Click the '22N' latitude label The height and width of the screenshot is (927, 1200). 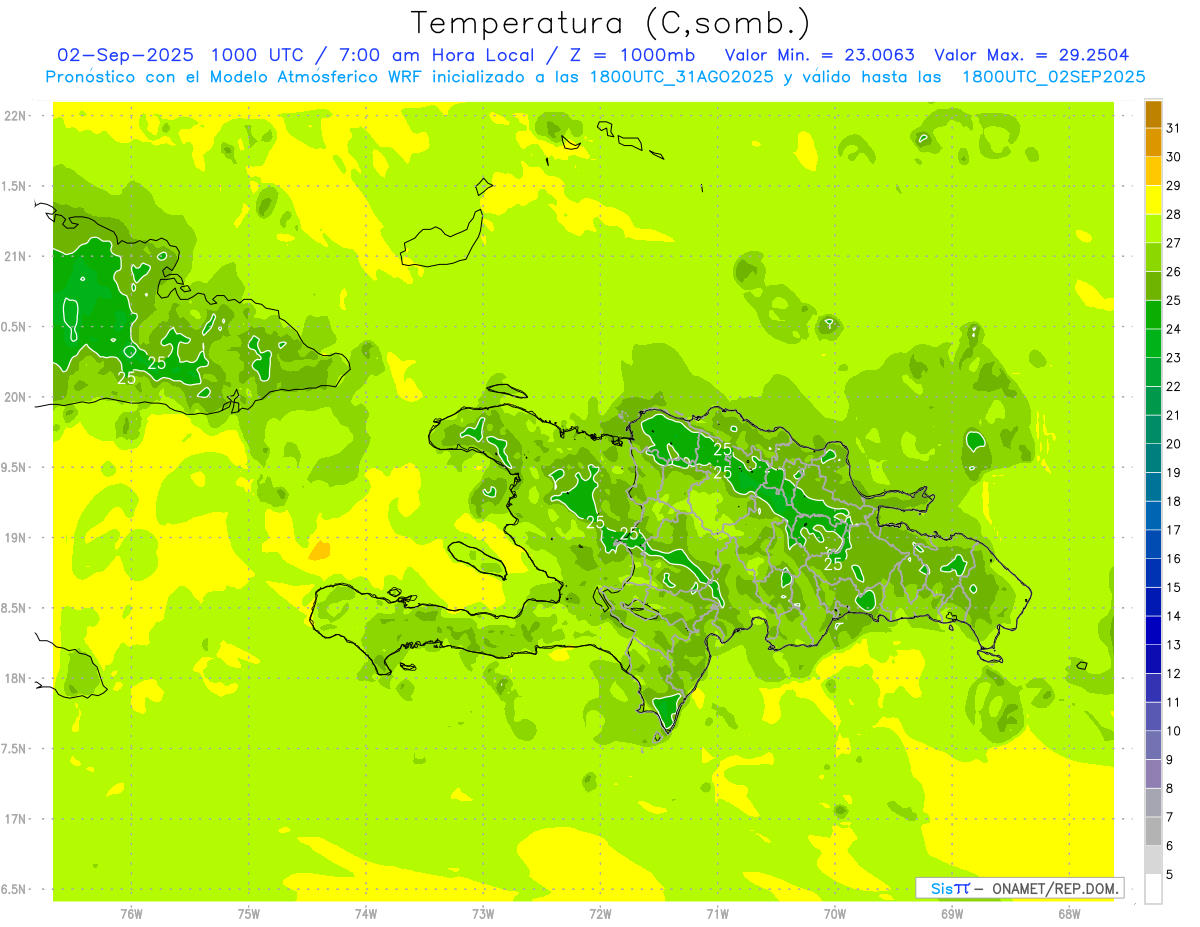point(15,116)
